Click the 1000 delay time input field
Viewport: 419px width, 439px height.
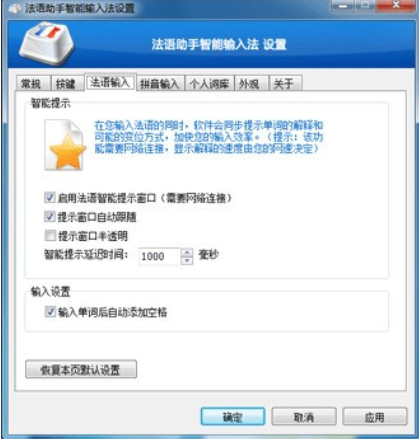tap(160, 256)
